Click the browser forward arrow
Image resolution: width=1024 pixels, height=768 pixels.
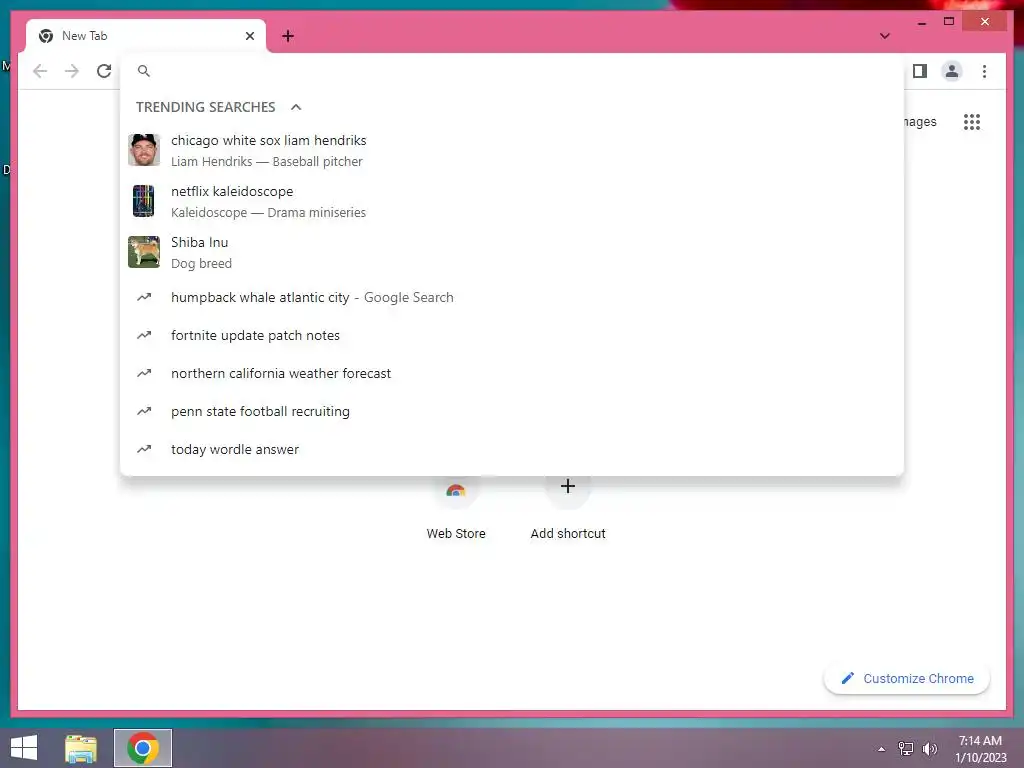point(72,71)
